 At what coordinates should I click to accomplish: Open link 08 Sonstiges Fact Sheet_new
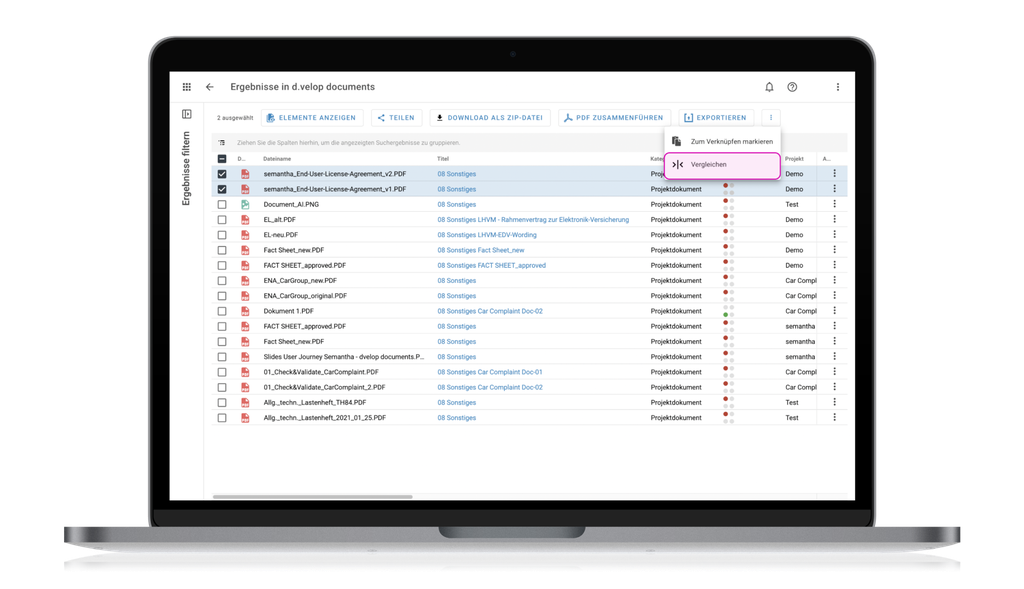tap(481, 250)
